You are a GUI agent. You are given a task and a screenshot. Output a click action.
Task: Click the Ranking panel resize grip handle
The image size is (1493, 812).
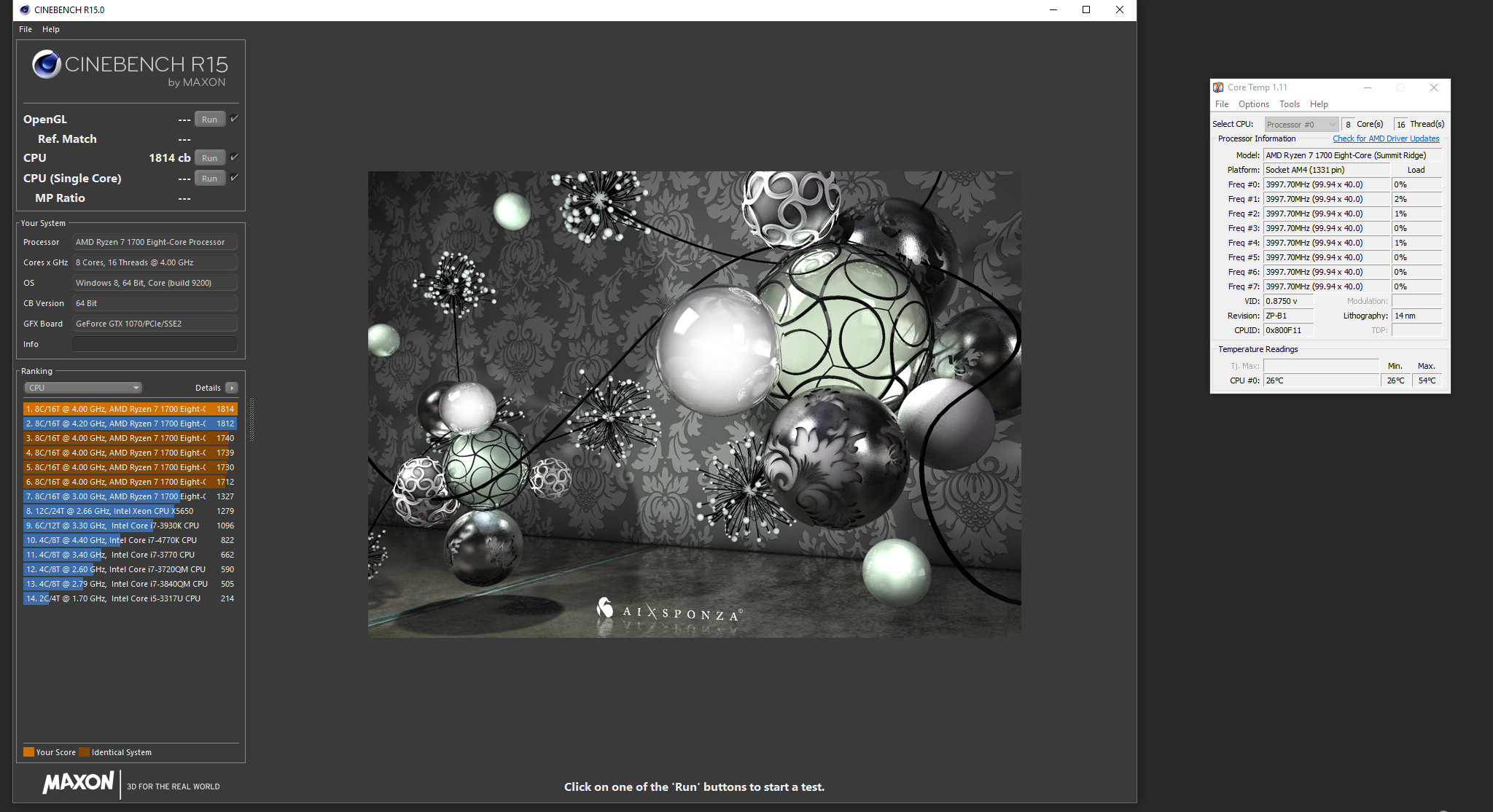[252, 420]
